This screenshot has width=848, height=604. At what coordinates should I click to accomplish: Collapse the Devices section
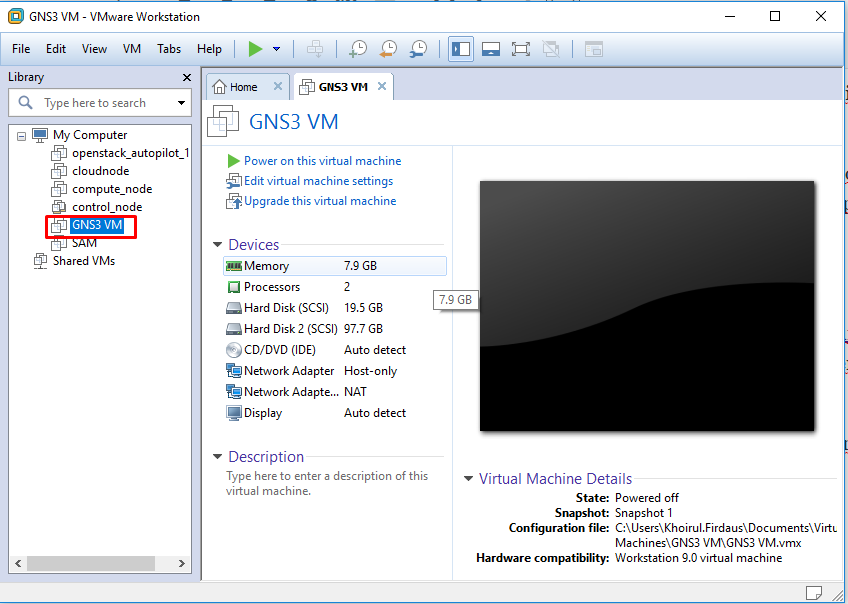click(217, 245)
